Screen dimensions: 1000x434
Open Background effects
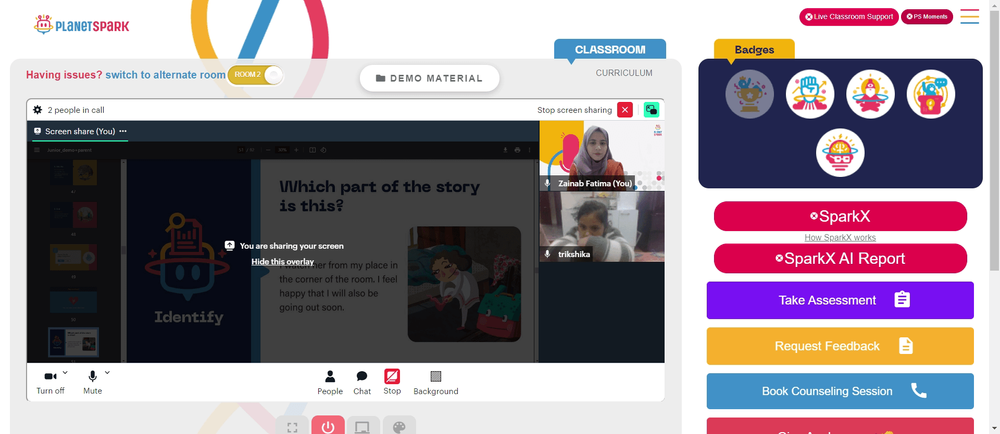[436, 382]
